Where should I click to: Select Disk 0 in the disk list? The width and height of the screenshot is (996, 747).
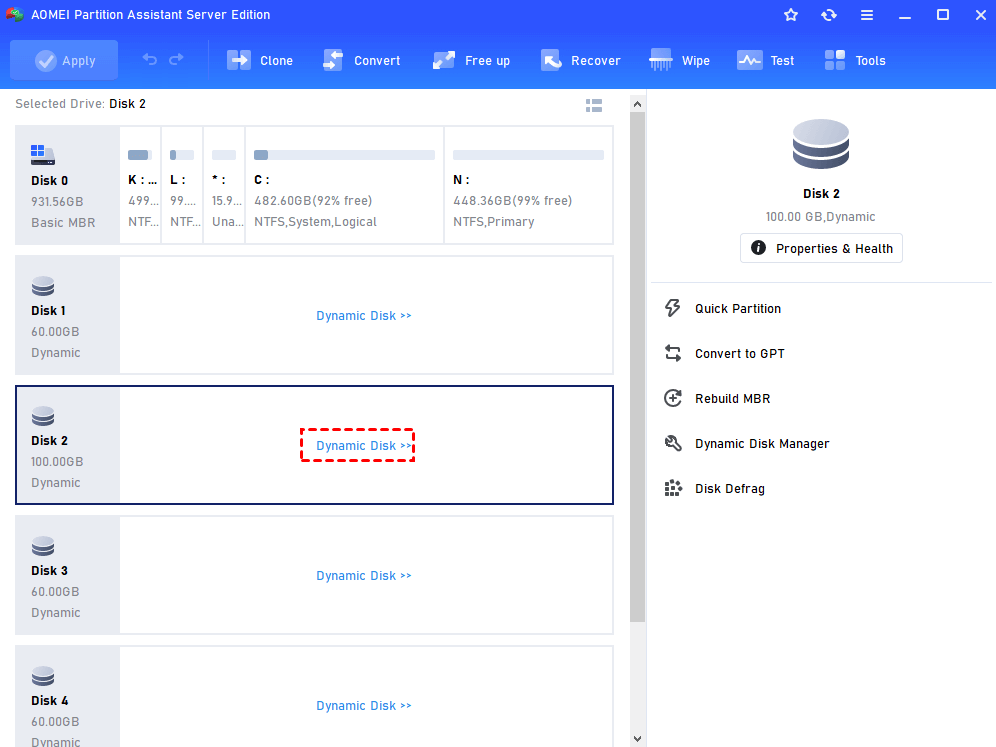pos(67,185)
